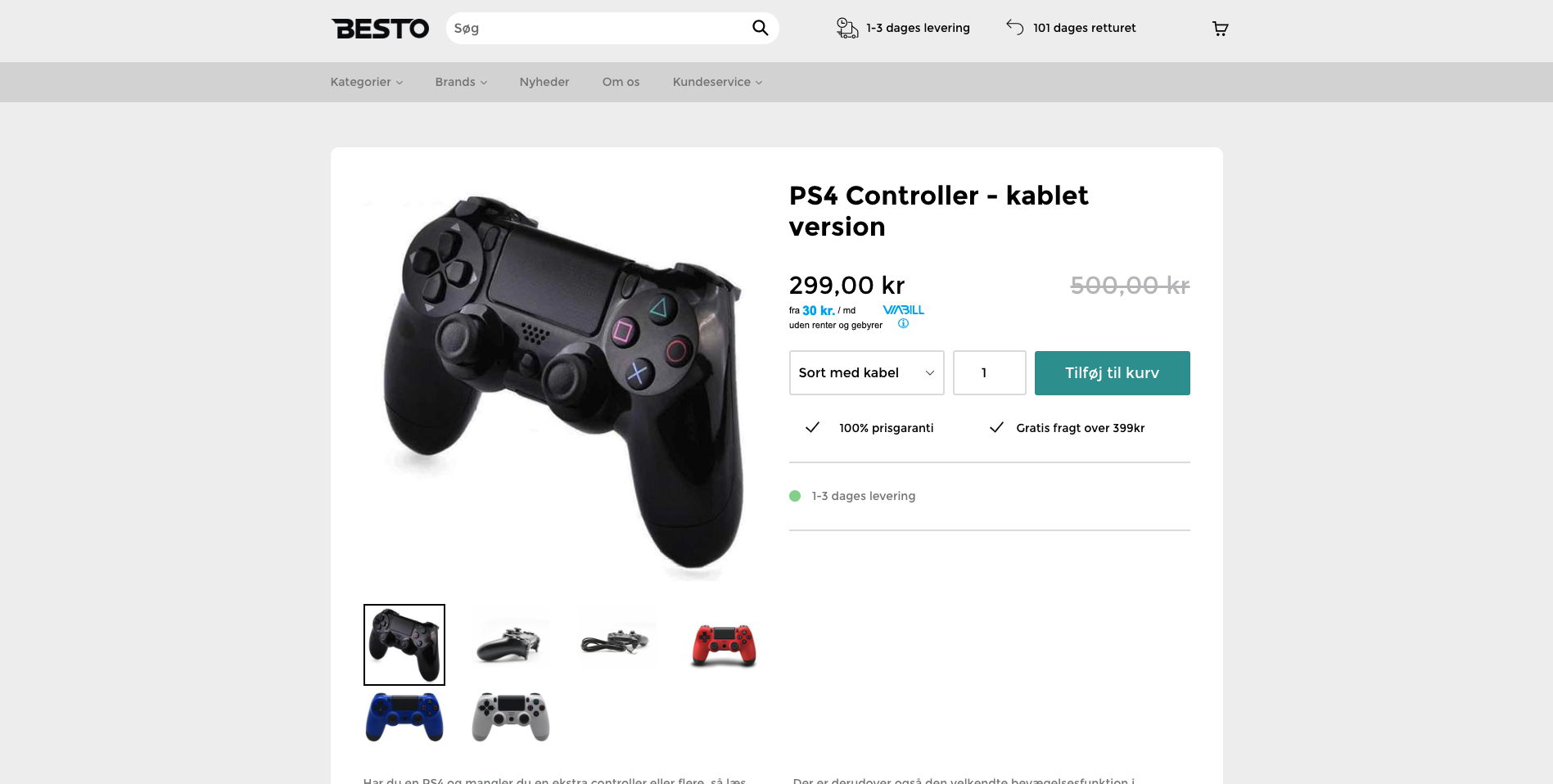Select the red controller thumbnail
The width and height of the screenshot is (1553, 784).
(724, 645)
